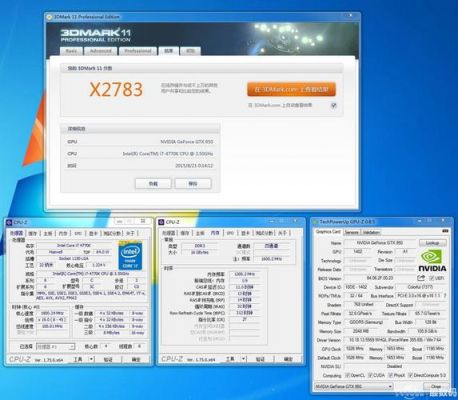
Task: Open 测试分数 tab in CPU-Z processor window
Action: point(112,233)
